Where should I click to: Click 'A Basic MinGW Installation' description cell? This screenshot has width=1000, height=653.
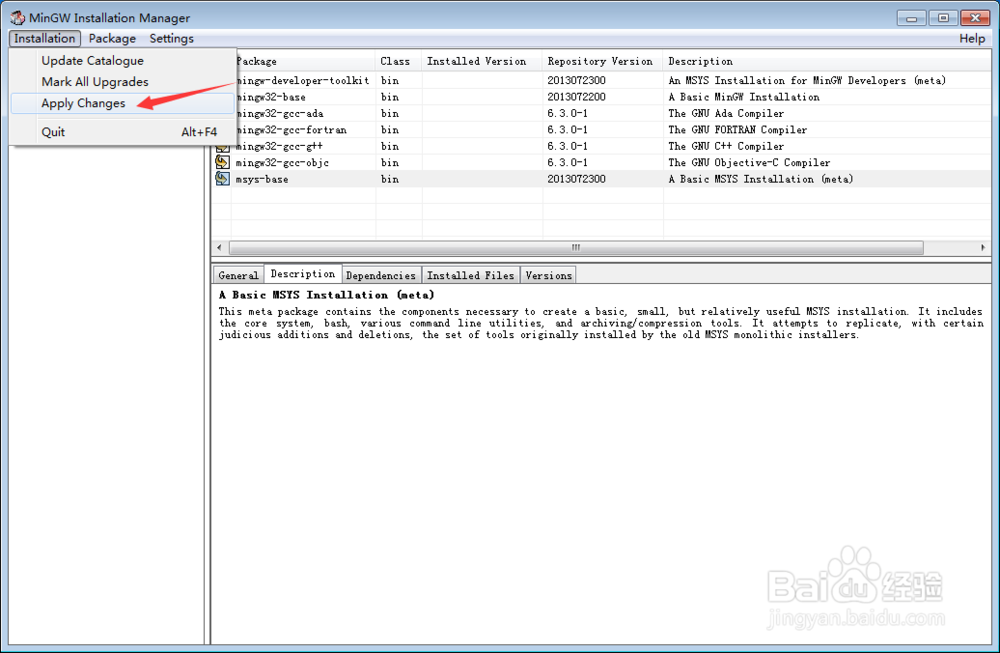(x=744, y=97)
